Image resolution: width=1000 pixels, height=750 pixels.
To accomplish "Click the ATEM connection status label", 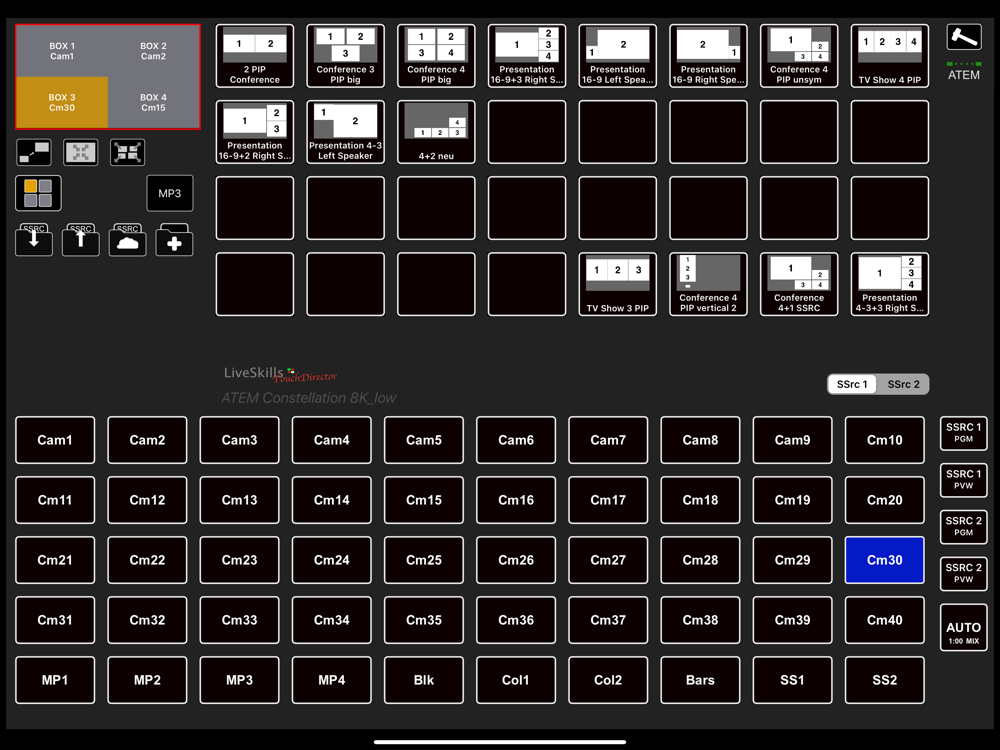I will click(963, 75).
